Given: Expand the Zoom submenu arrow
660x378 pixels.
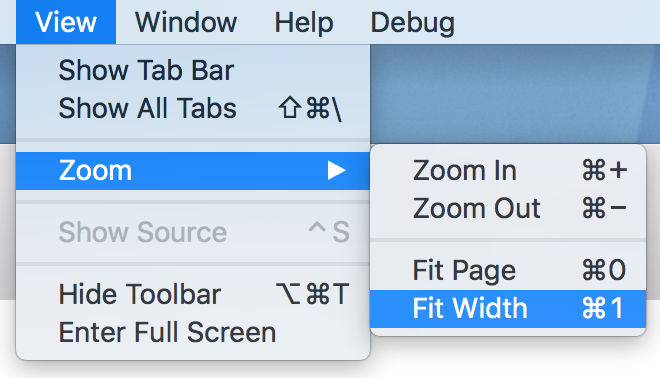Looking at the screenshot, I should [336, 170].
